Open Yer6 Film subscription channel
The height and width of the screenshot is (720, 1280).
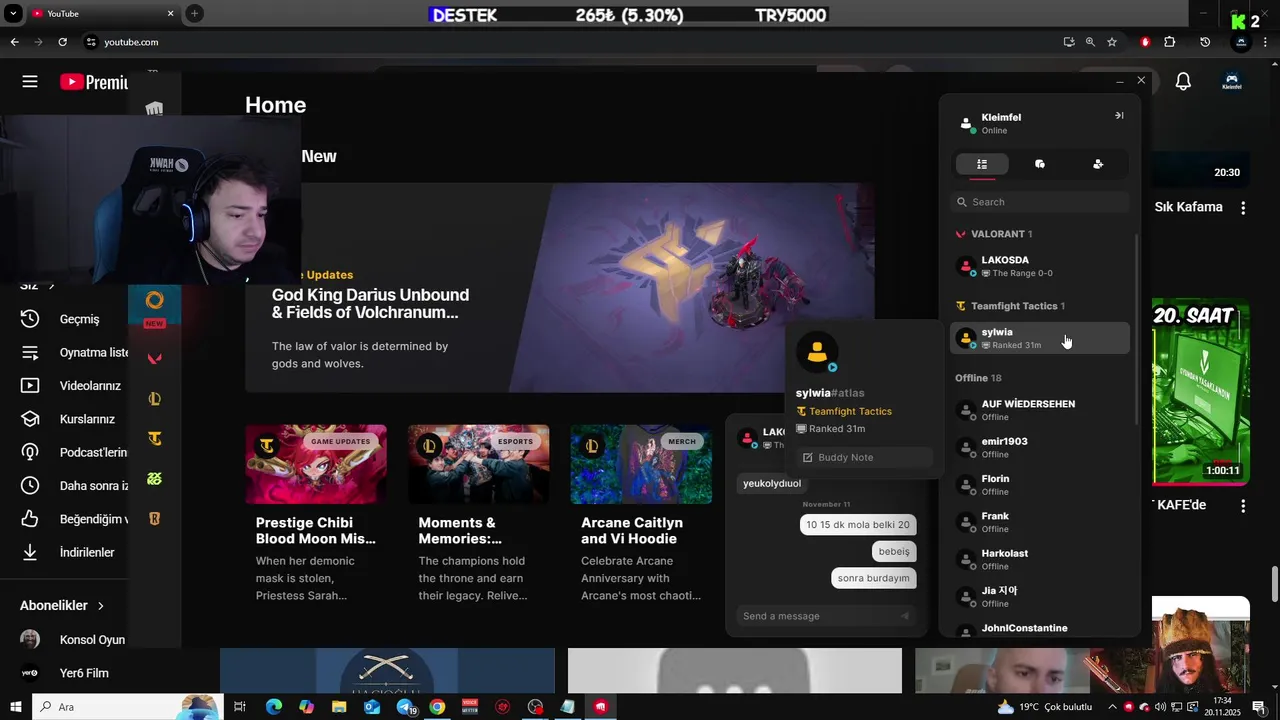[x=66, y=673]
